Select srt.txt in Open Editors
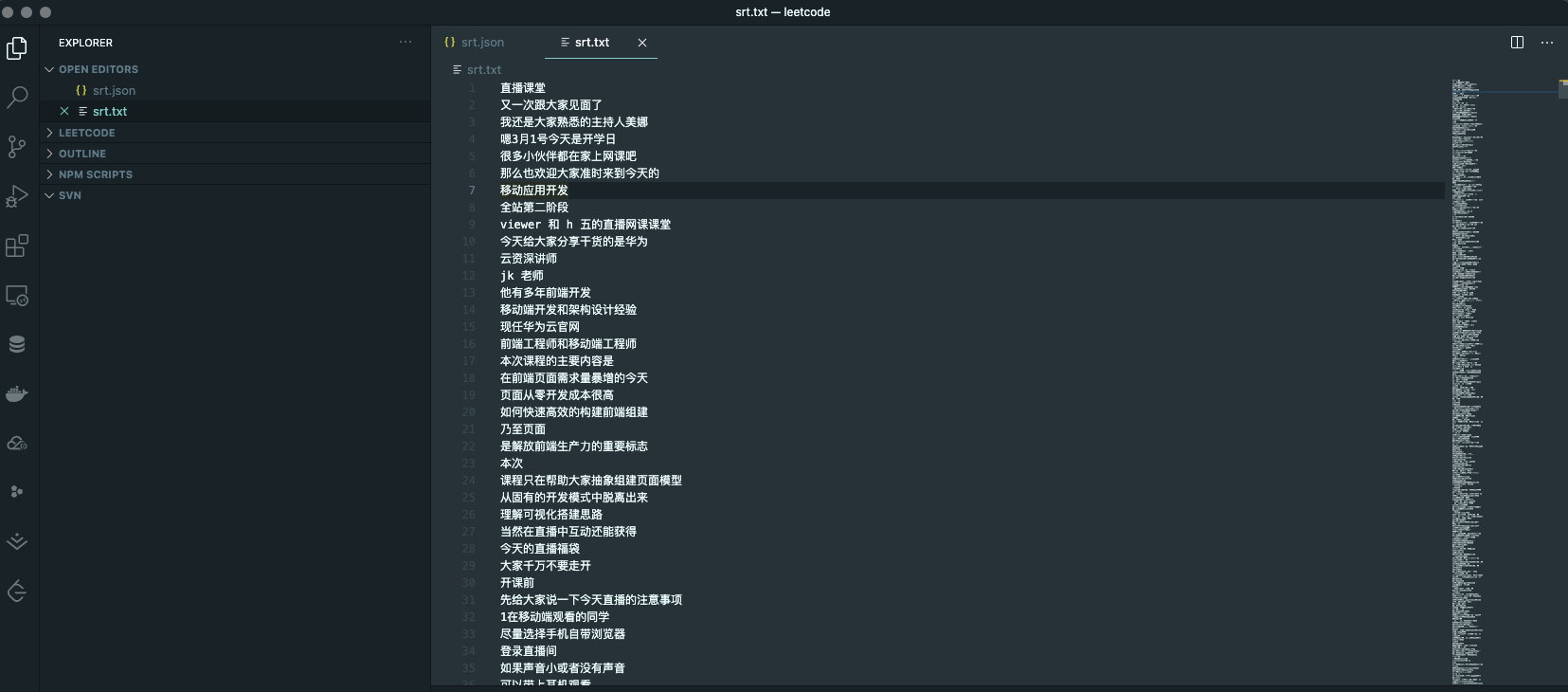 110,111
